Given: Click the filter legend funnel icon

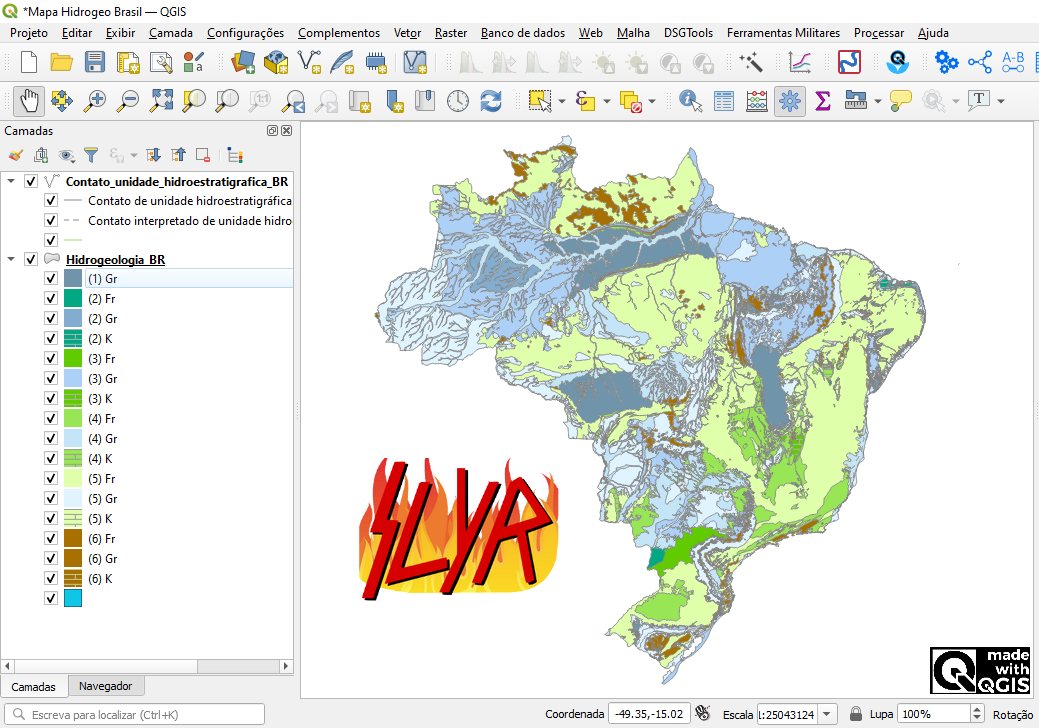Looking at the screenshot, I should coord(91,155).
